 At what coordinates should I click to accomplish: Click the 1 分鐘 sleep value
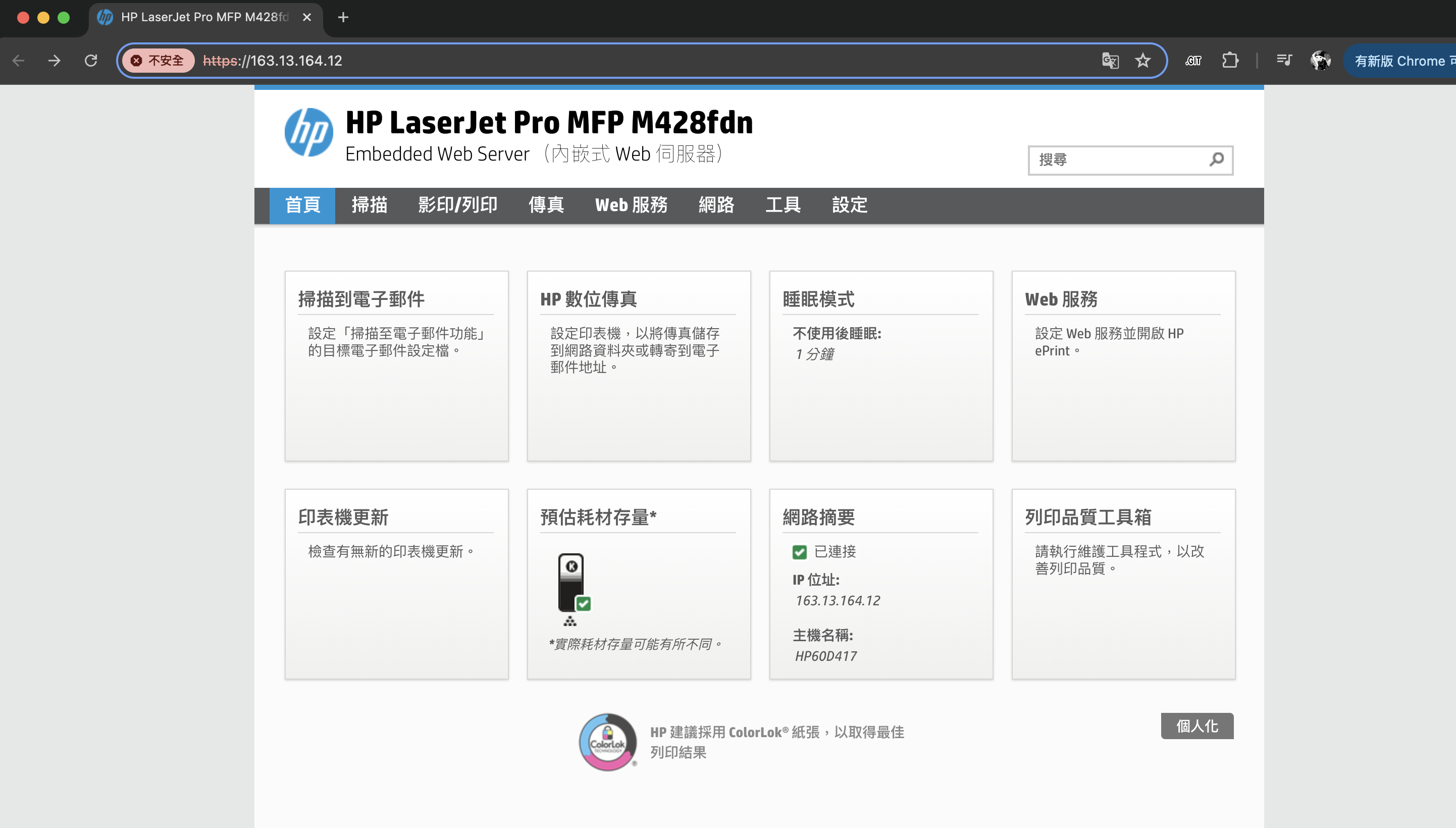coord(814,354)
